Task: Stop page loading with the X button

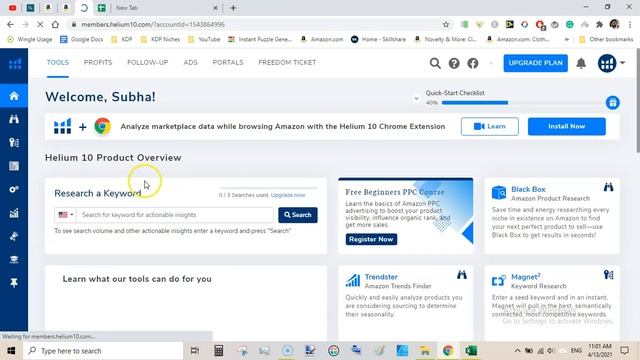Action: pos(40,24)
